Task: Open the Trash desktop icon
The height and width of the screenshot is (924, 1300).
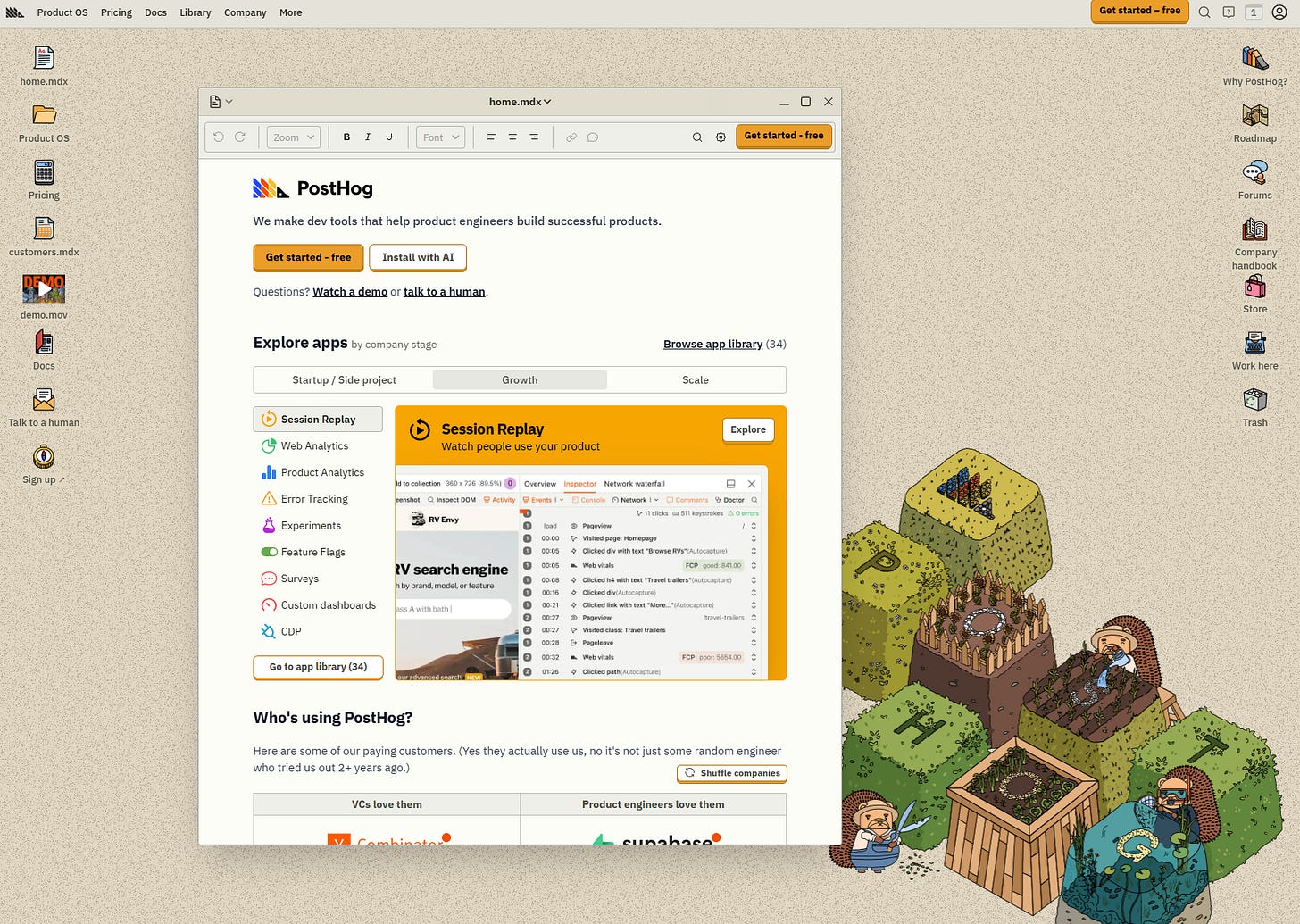Action: pos(1254,399)
